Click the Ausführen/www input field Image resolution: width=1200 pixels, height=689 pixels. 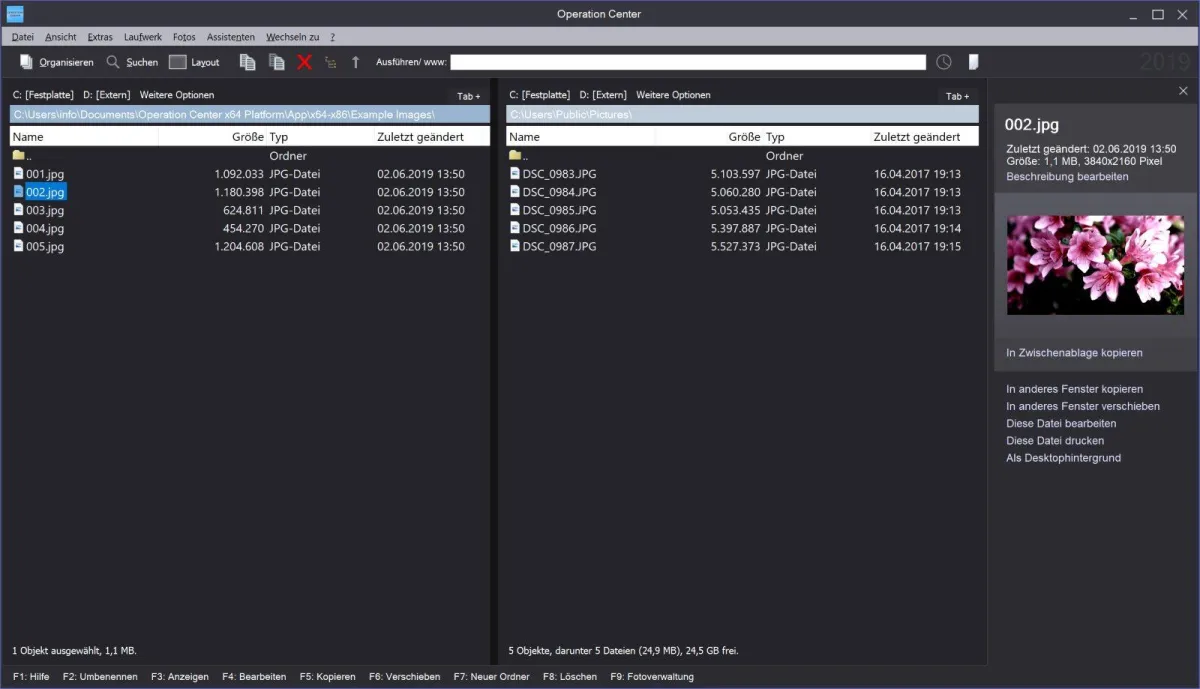tap(688, 62)
